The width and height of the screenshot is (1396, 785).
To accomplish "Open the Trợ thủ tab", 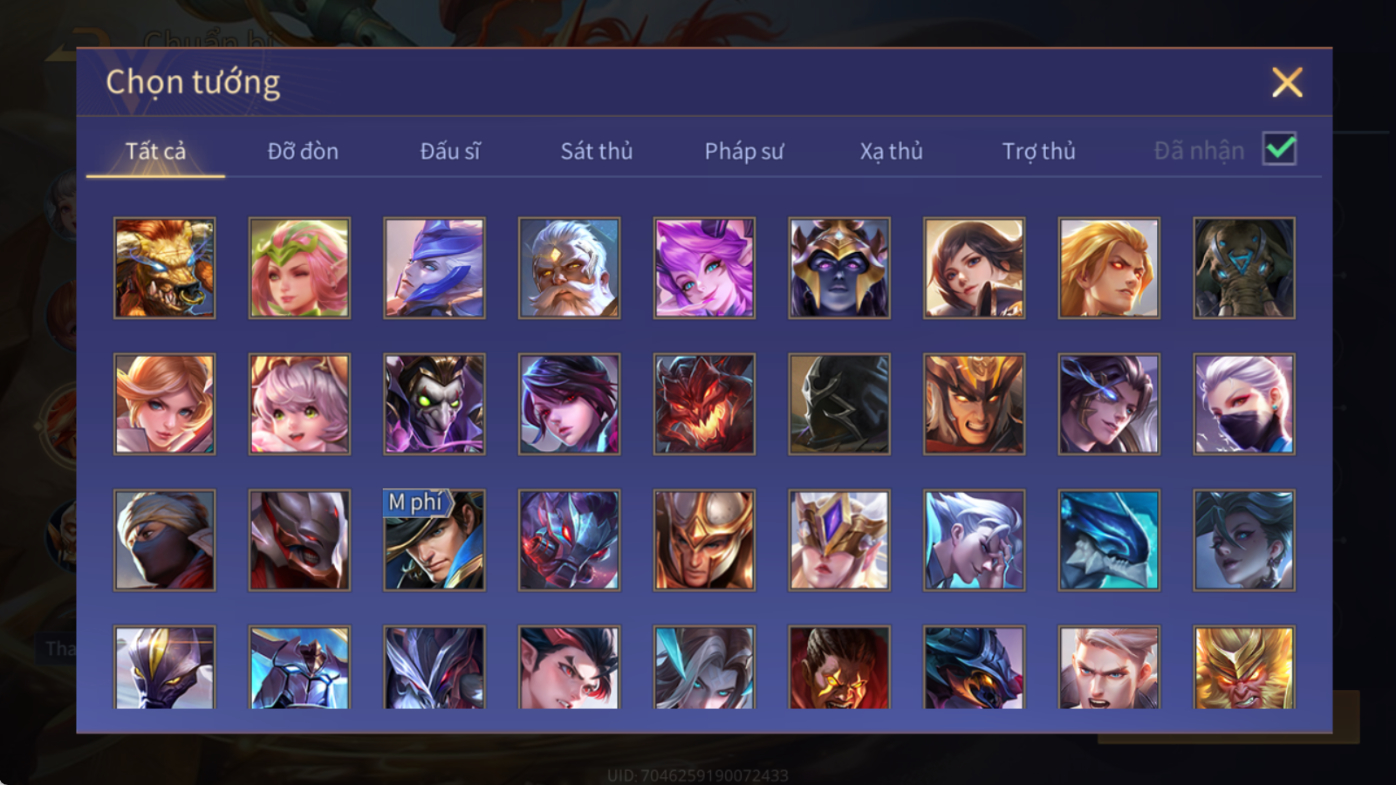I will [x=1039, y=151].
